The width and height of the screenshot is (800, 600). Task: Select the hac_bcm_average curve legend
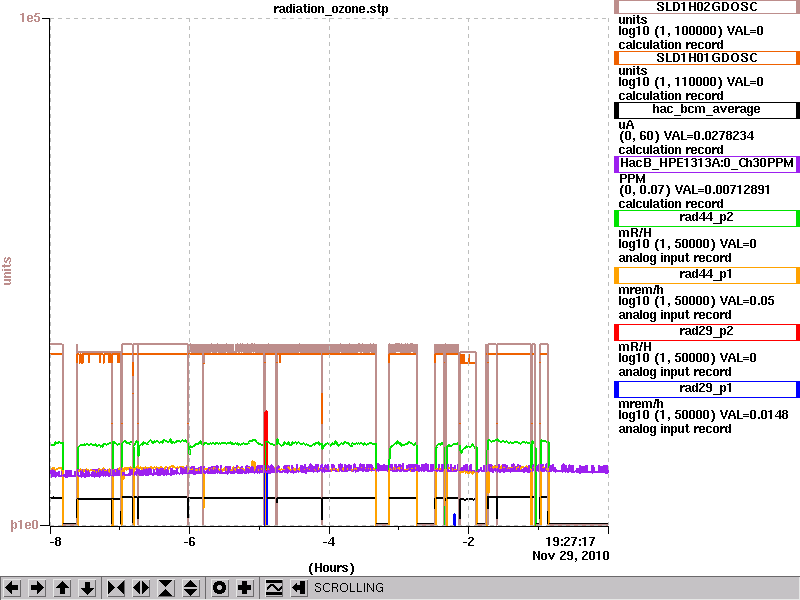[x=707, y=110]
